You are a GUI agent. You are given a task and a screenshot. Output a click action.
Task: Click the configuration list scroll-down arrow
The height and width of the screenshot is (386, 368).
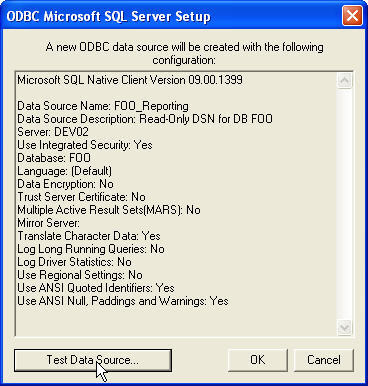[344, 327]
